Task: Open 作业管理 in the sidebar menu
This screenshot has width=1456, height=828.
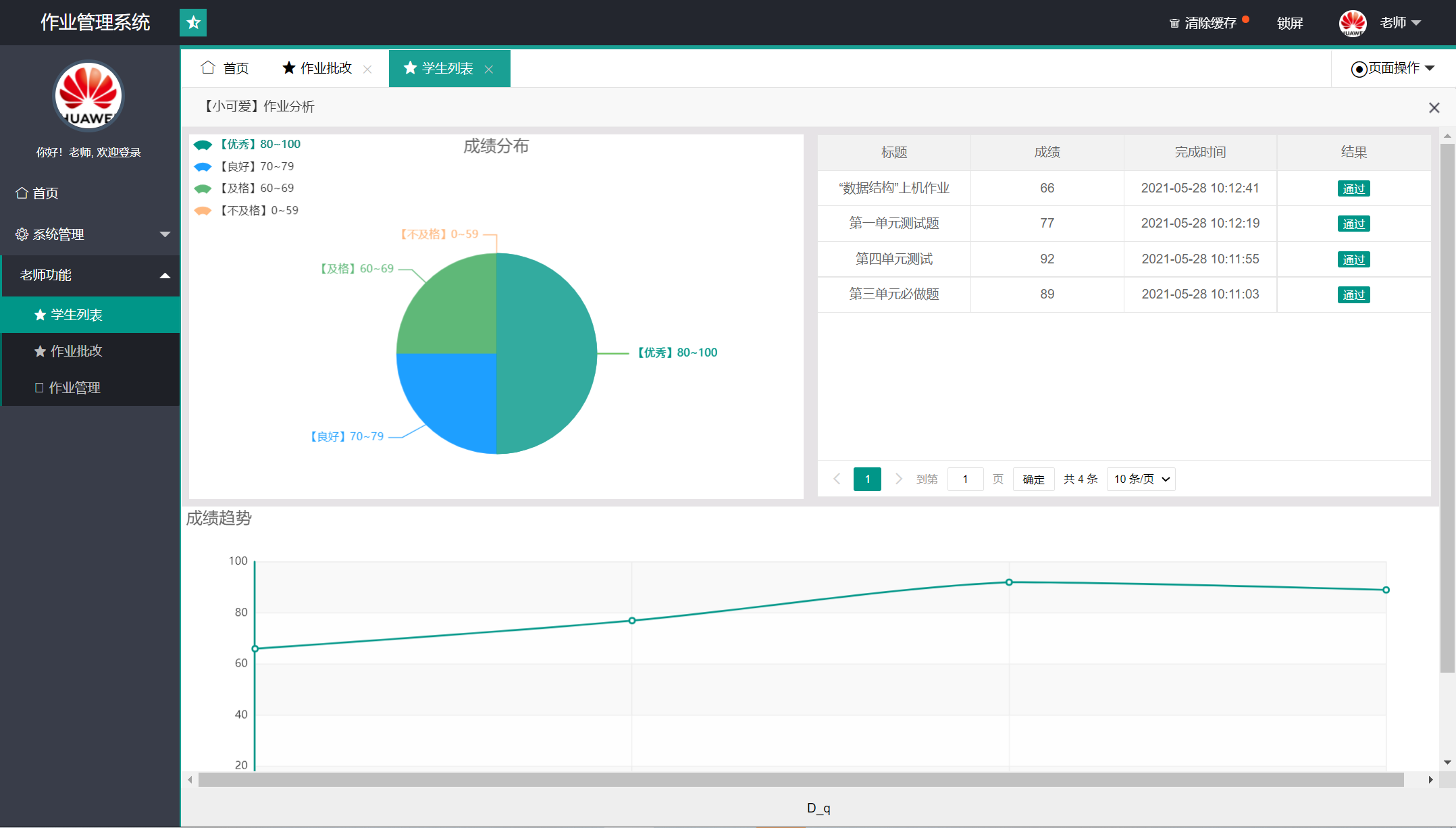Action: point(74,388)
